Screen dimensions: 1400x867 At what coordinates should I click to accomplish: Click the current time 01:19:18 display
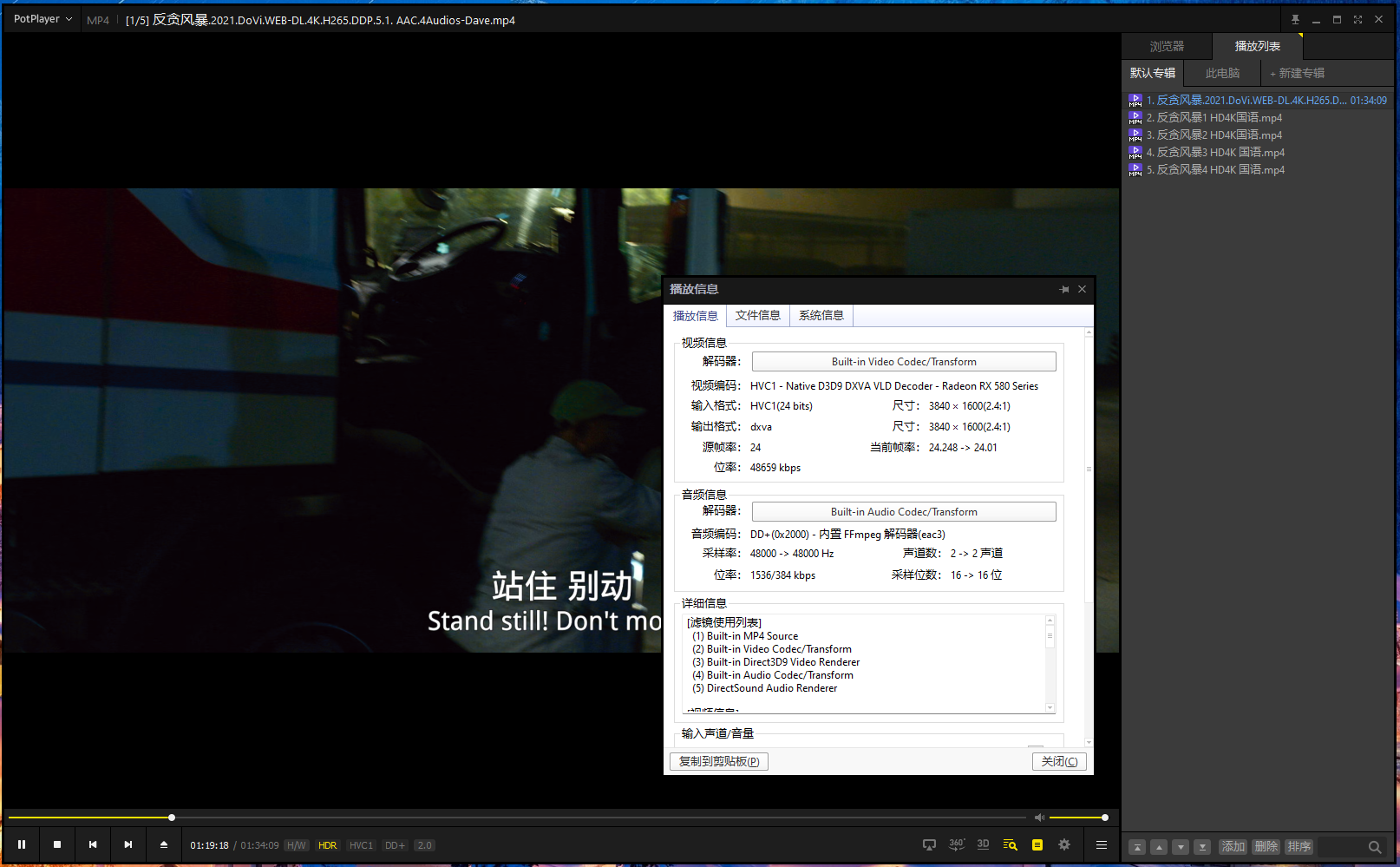(209, 845)
